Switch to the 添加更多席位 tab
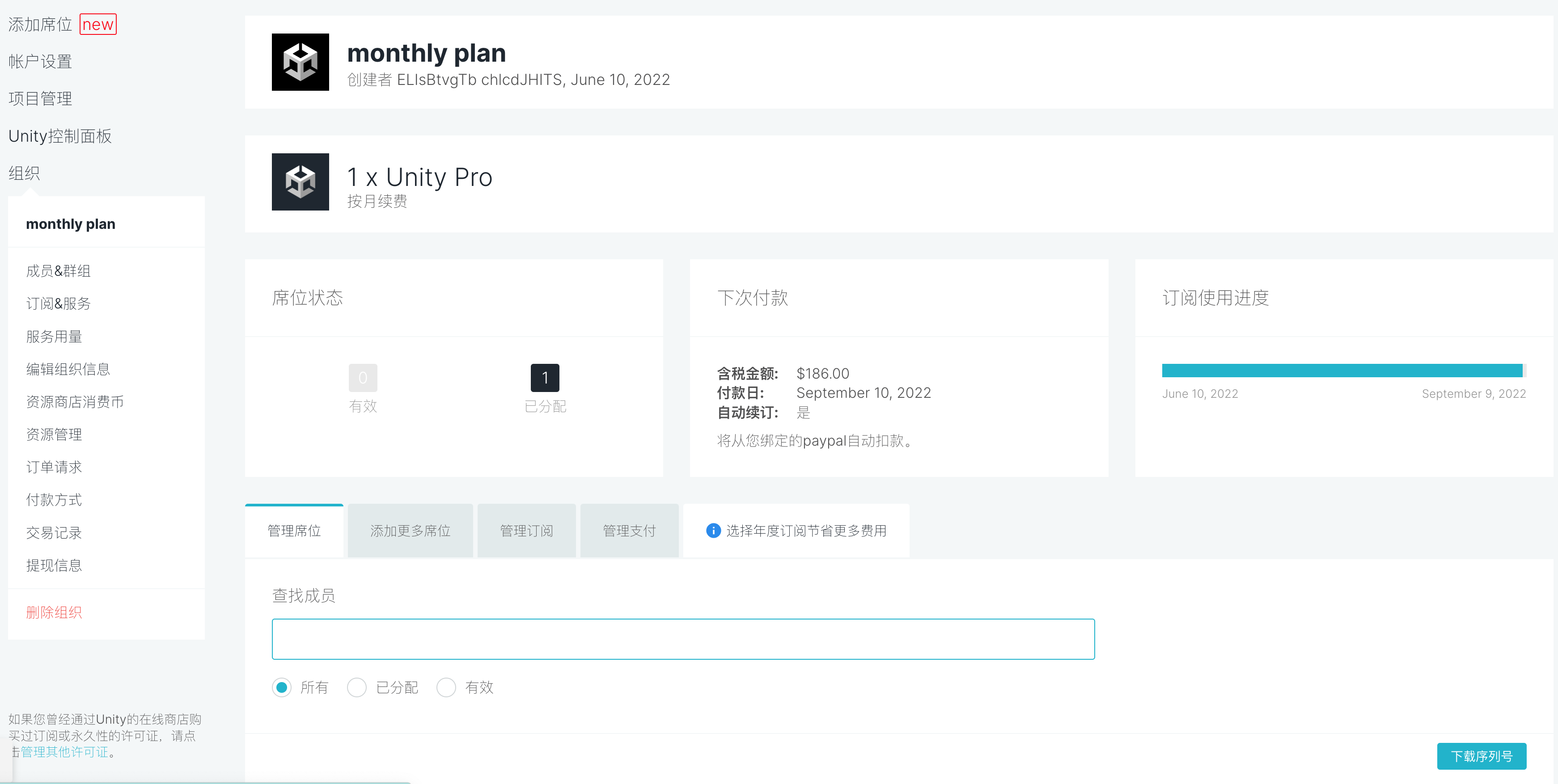Viewport: 1558px width, 784px height. [x=410, y=531]
